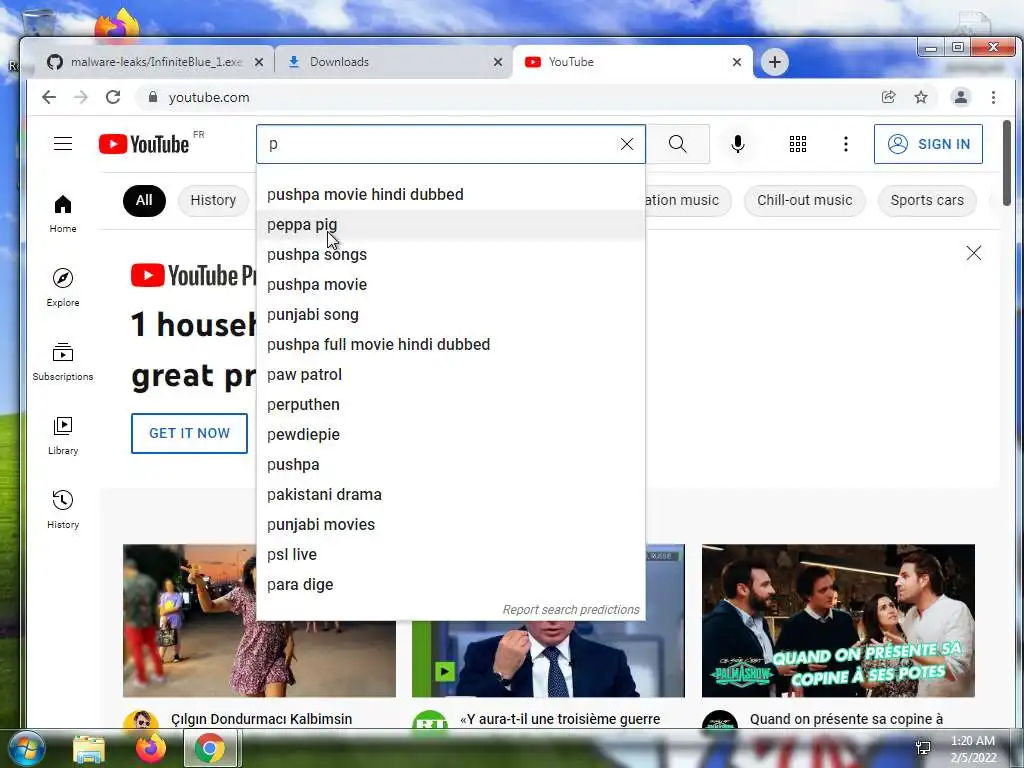Click the magnifier search button
Image resolution: width=1024 pixels, height=768 pixels.
click(678, 144)
